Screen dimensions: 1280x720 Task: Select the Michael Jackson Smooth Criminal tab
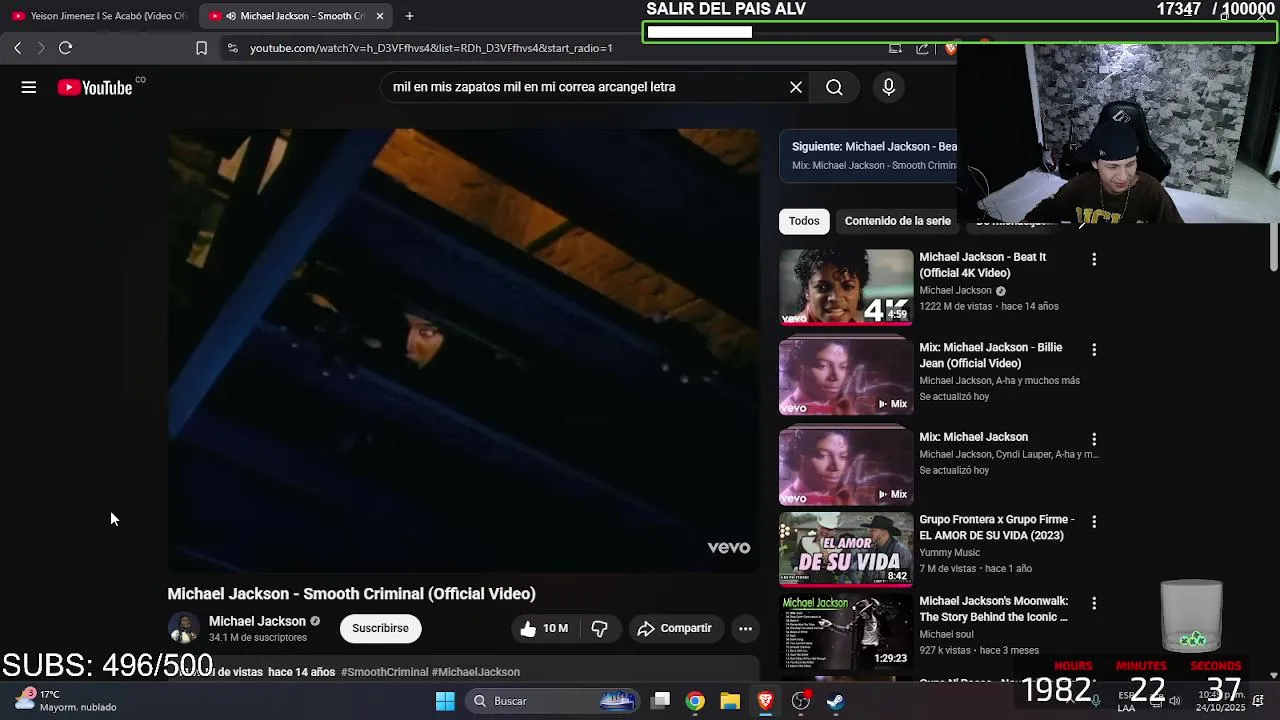[294, 16]
